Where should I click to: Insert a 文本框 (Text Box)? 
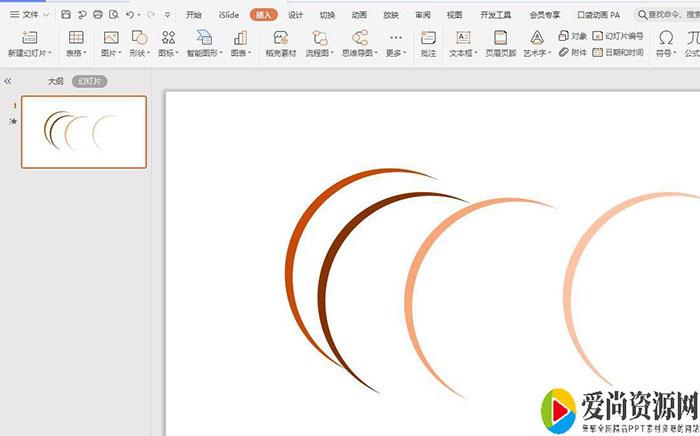pyautogui.click(x=463, y=38)
